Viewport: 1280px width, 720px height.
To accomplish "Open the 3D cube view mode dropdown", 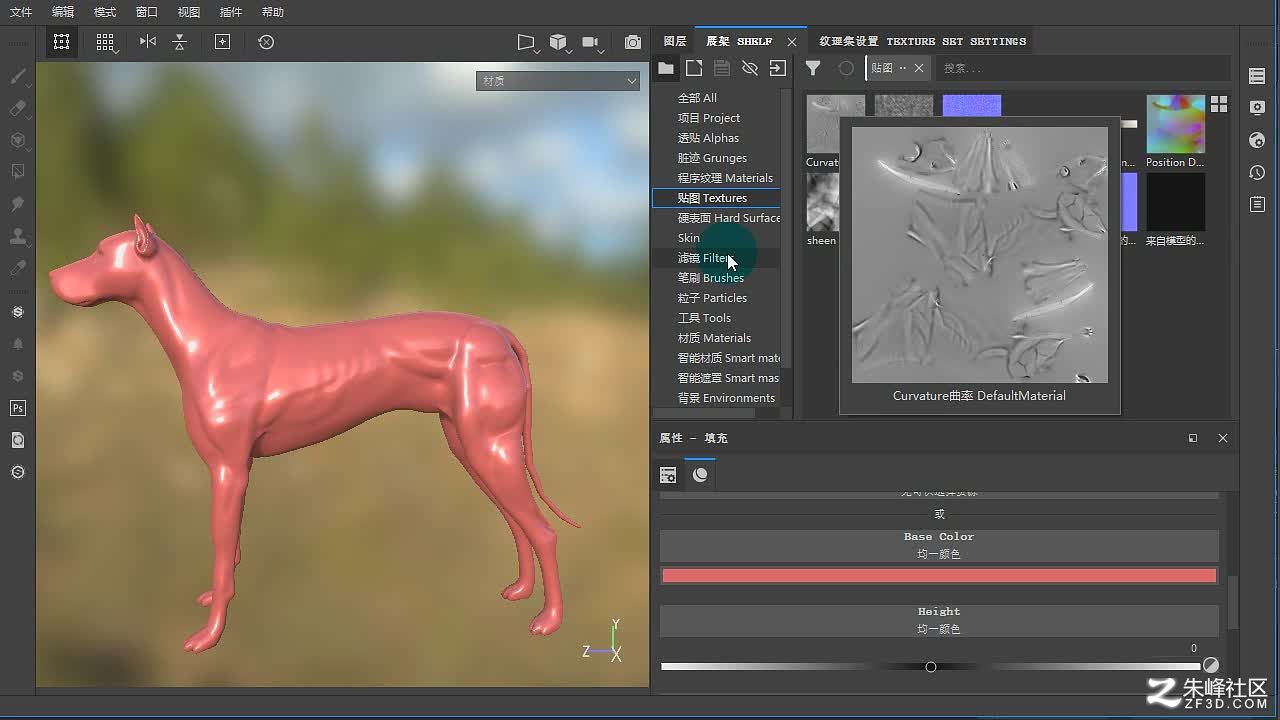I will [560, 42].
